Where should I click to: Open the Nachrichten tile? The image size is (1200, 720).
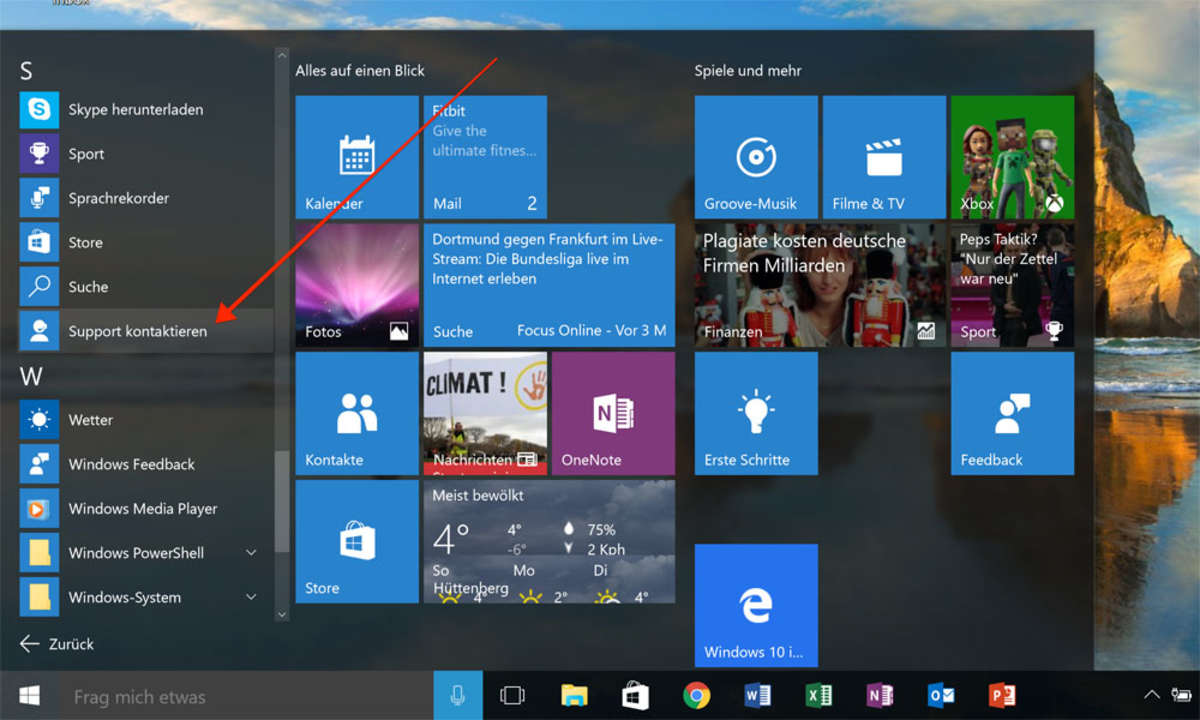pyautogui.click(x=485, y=413)
